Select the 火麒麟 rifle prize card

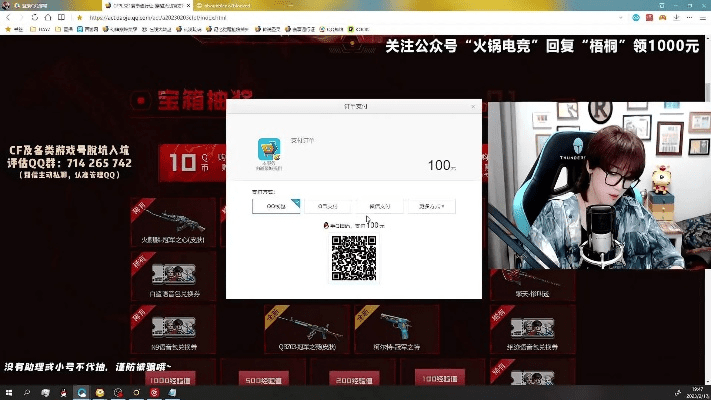point(173,222)
